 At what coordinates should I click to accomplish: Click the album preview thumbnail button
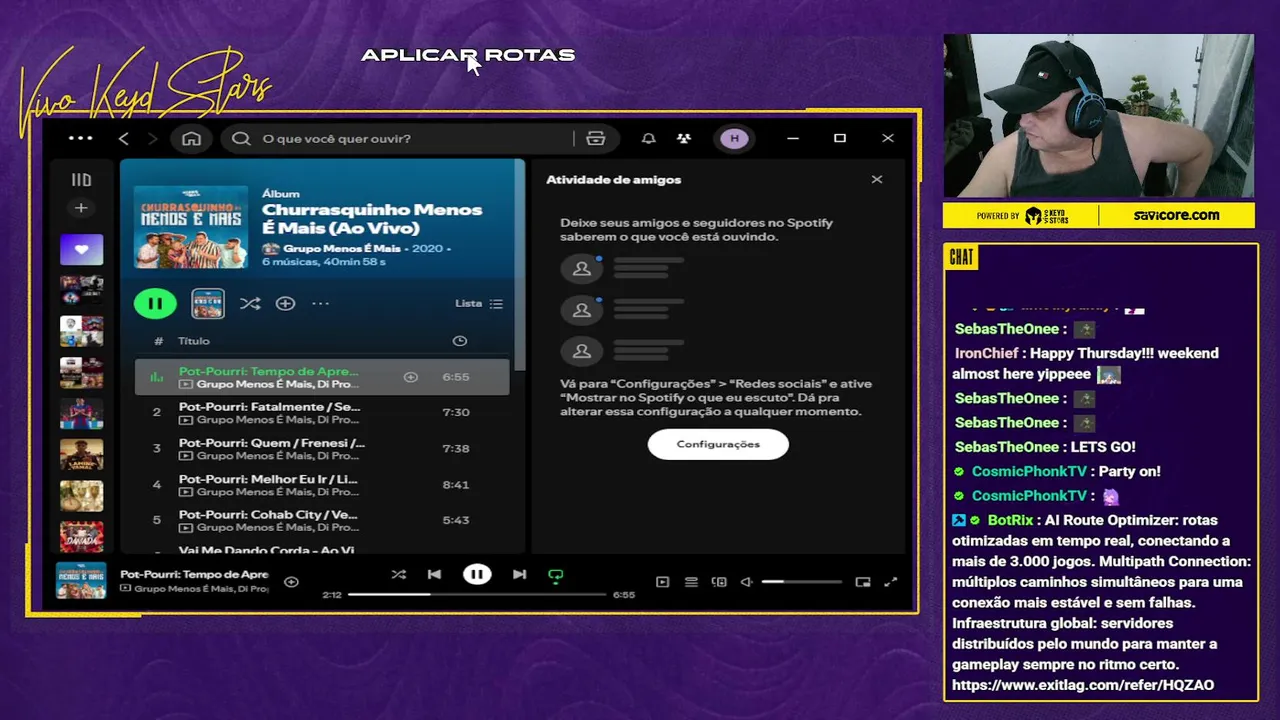[208, 303]
